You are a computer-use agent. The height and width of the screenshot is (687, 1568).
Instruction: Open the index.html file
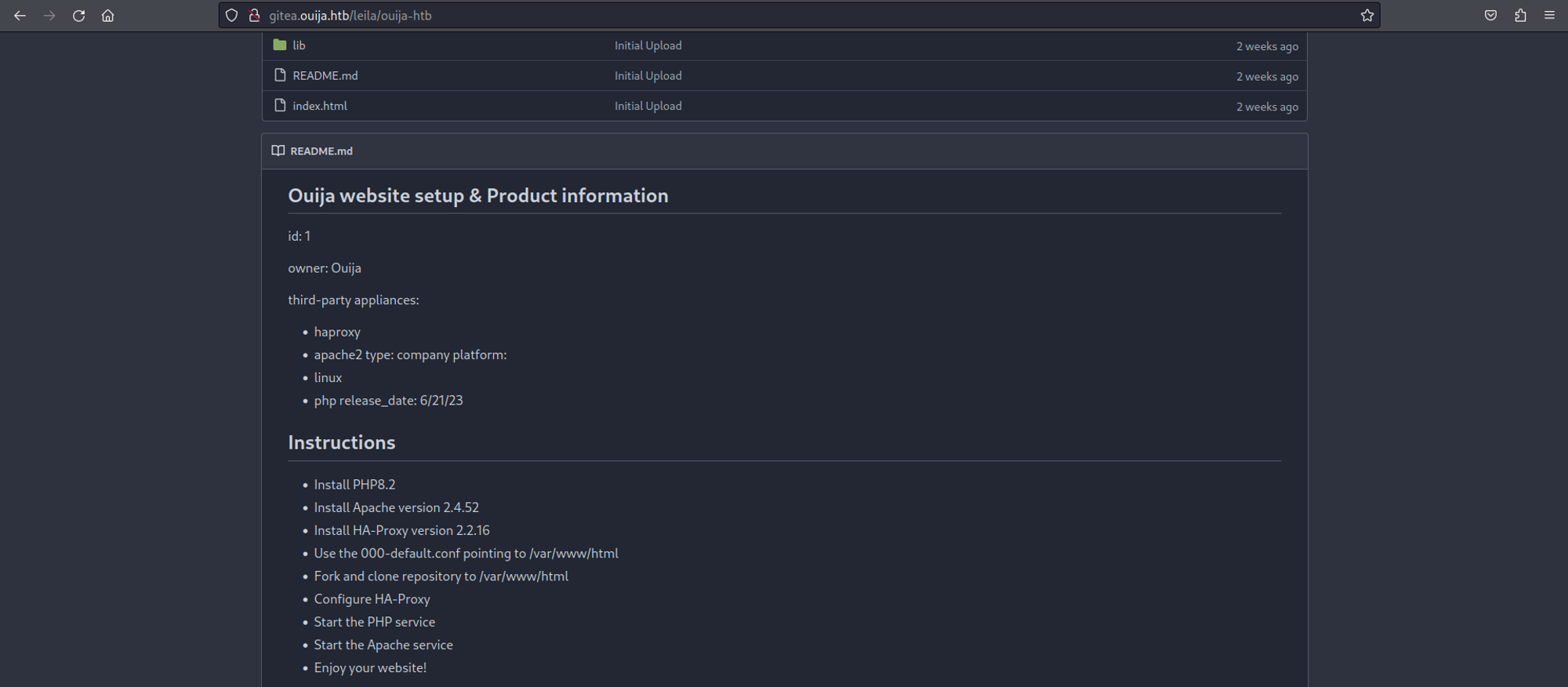[x=319, y=106]
